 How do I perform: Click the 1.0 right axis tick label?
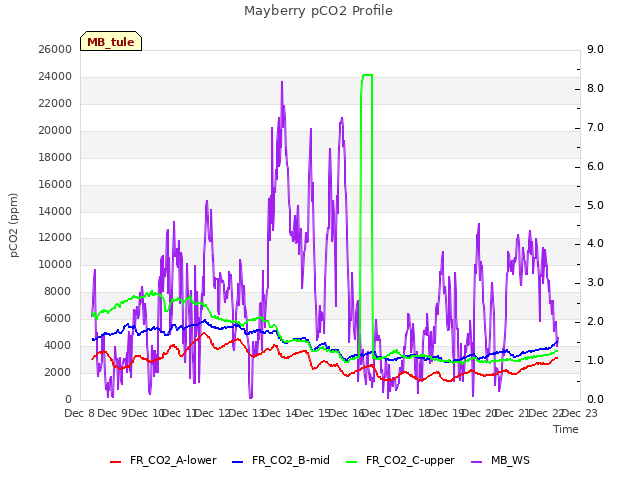point(595,360)
